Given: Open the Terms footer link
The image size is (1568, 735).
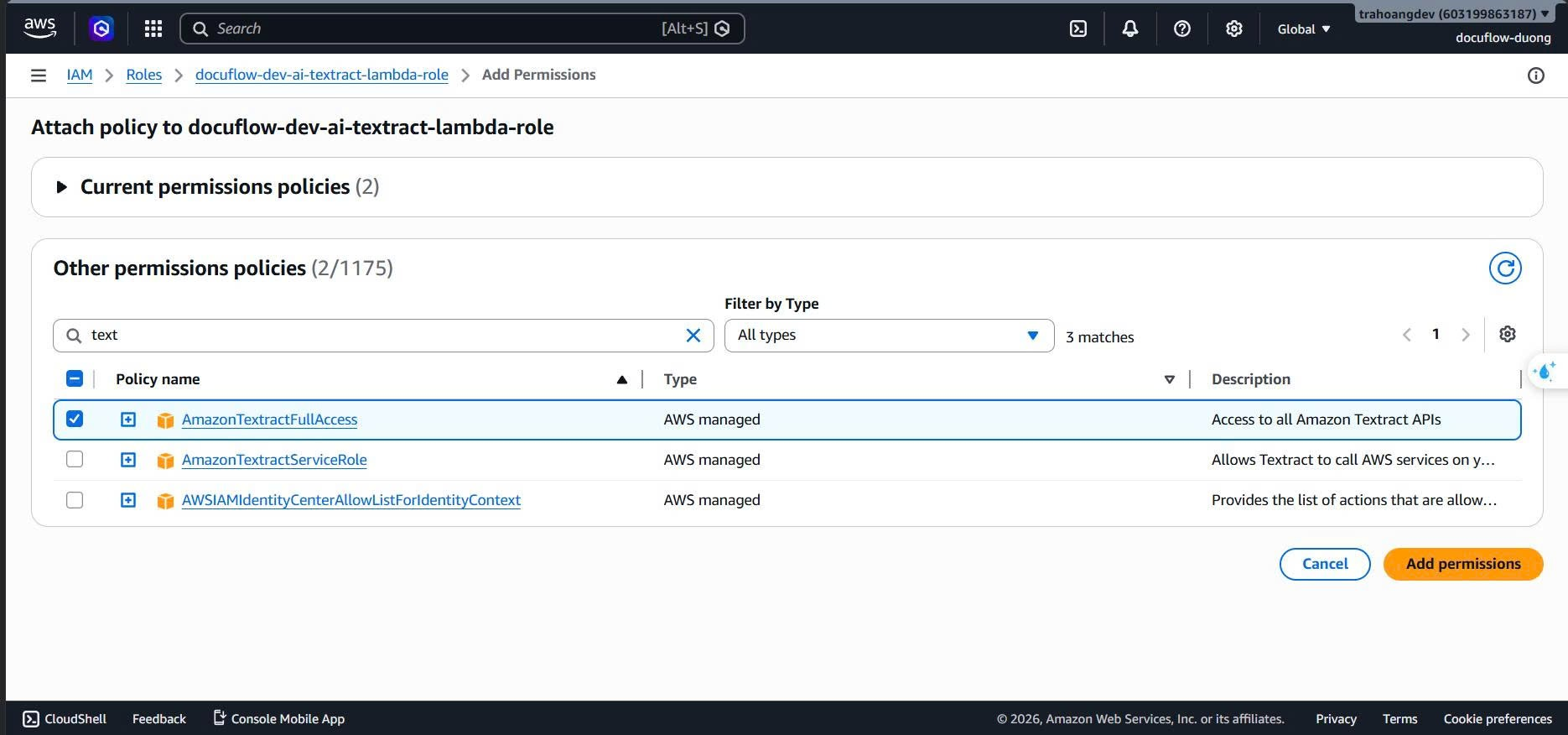Looking at the screenshot, I should pos(1400,719).
